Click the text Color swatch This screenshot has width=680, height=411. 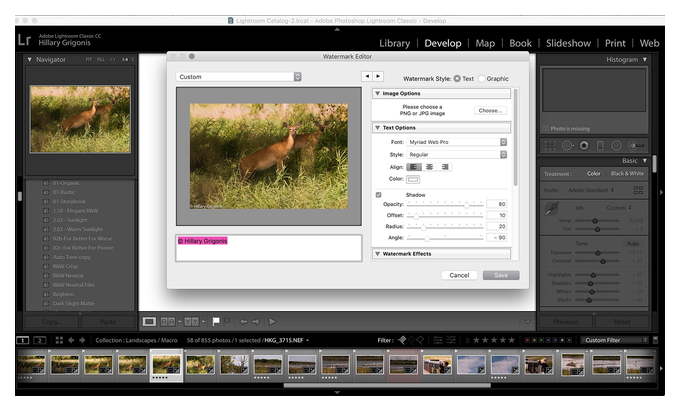click(413, 179)
